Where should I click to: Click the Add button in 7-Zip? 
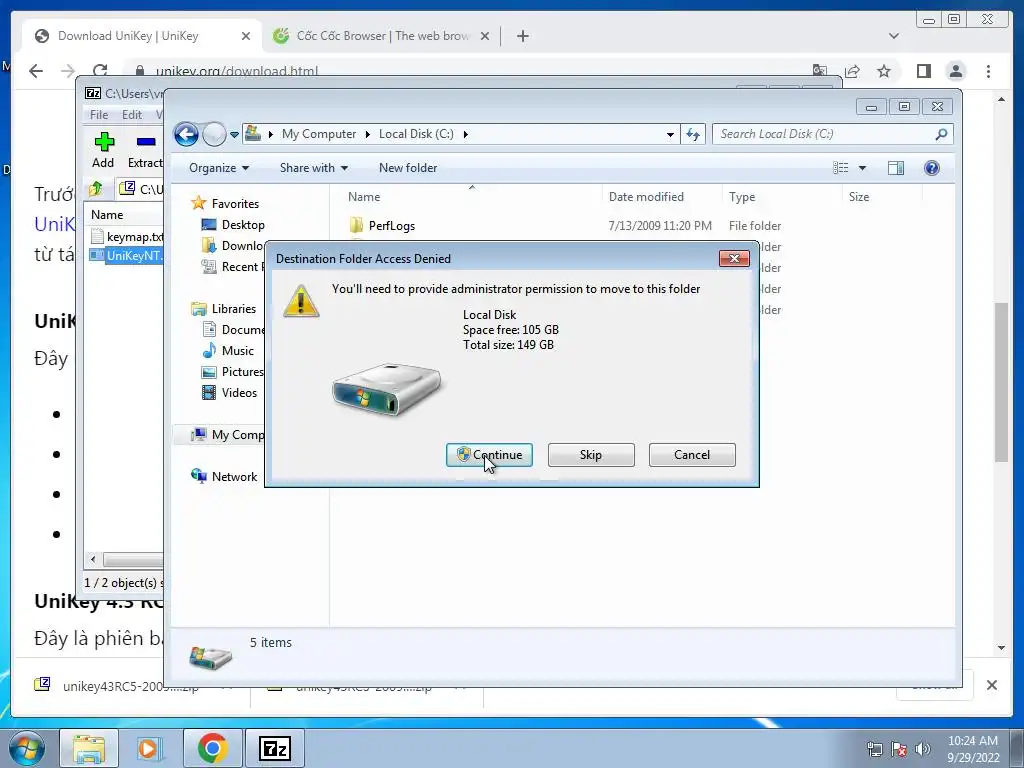coord(103,150)
